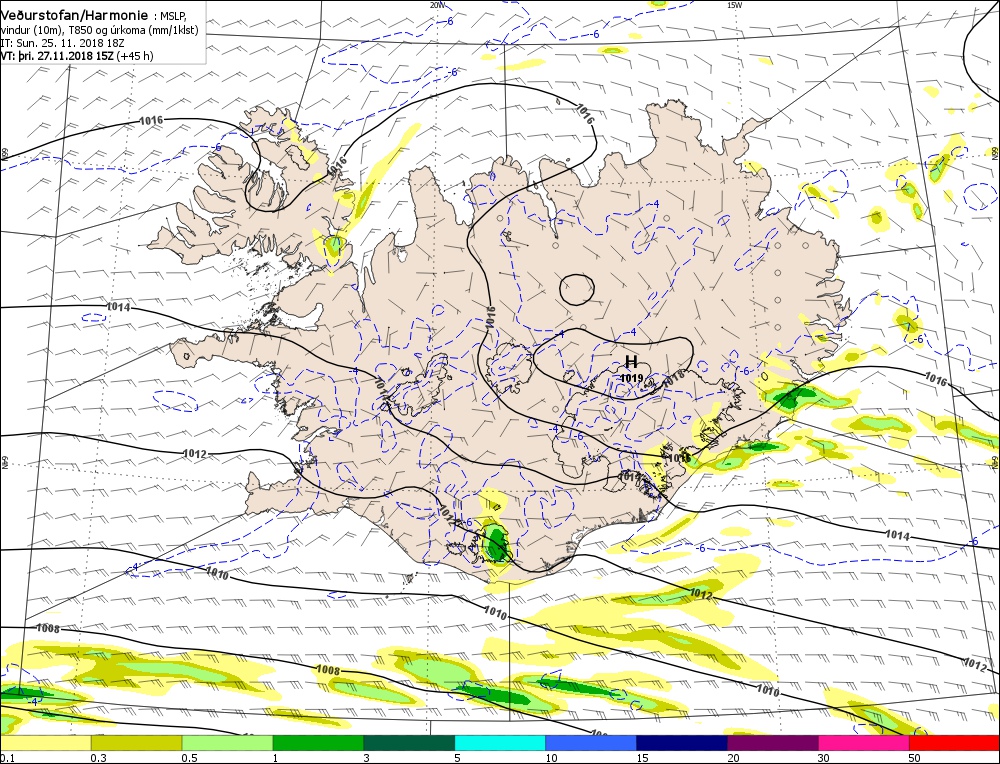The height and width of the screenshot is (764, 1000).
Task: Click the red 50+ mm legend swatch
Action: tap(955, 743)
